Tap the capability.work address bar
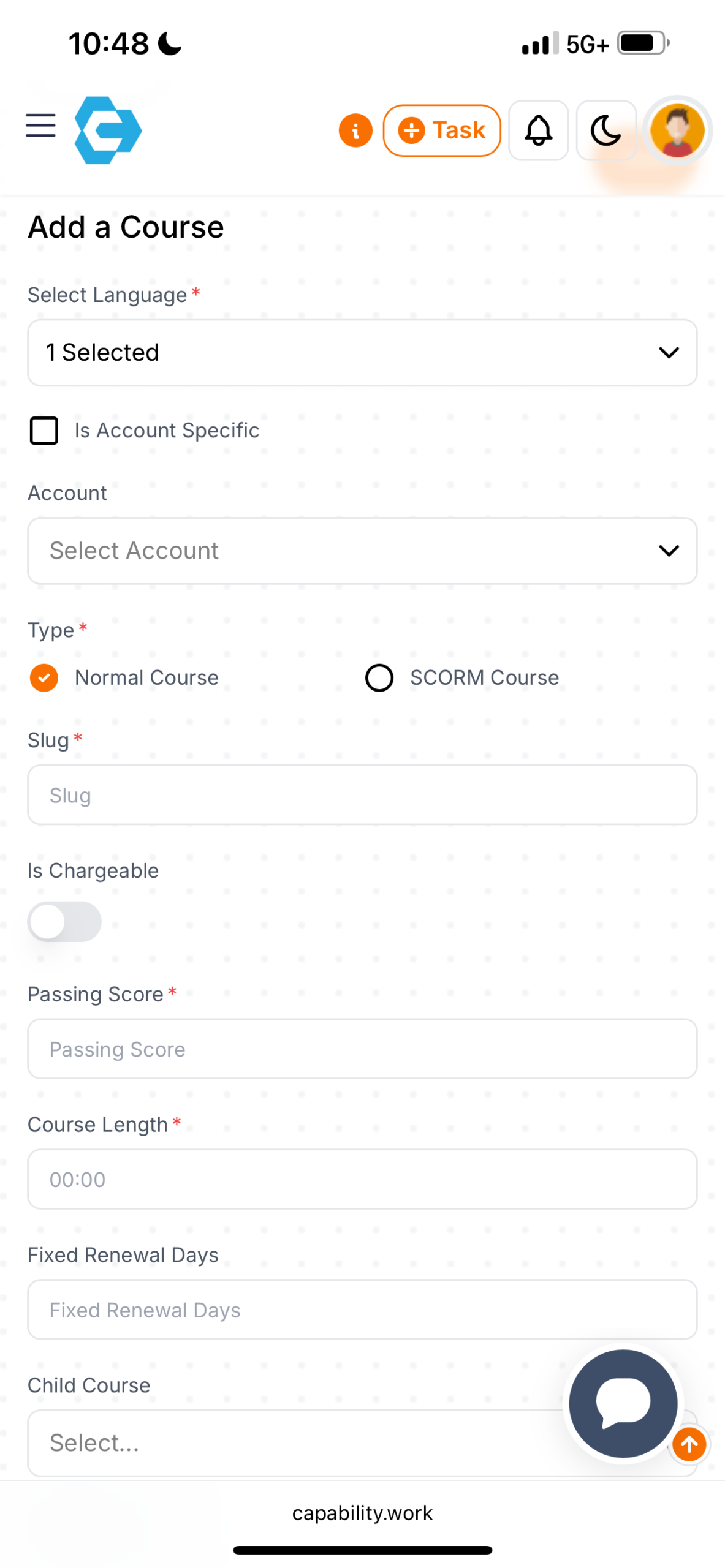This screenshot has height=1568, width=725. [x=362, y=1512]
